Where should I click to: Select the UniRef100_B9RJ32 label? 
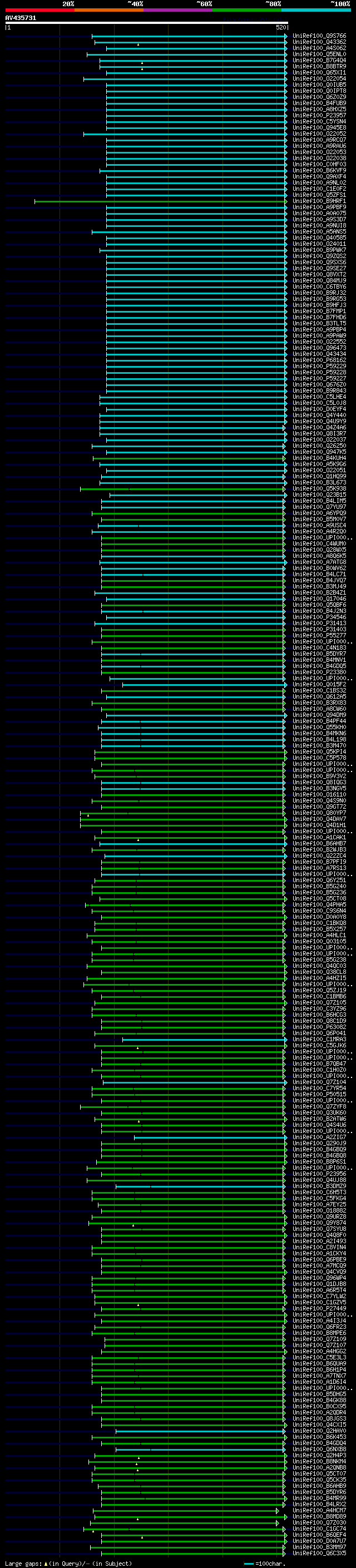[319, 293]
